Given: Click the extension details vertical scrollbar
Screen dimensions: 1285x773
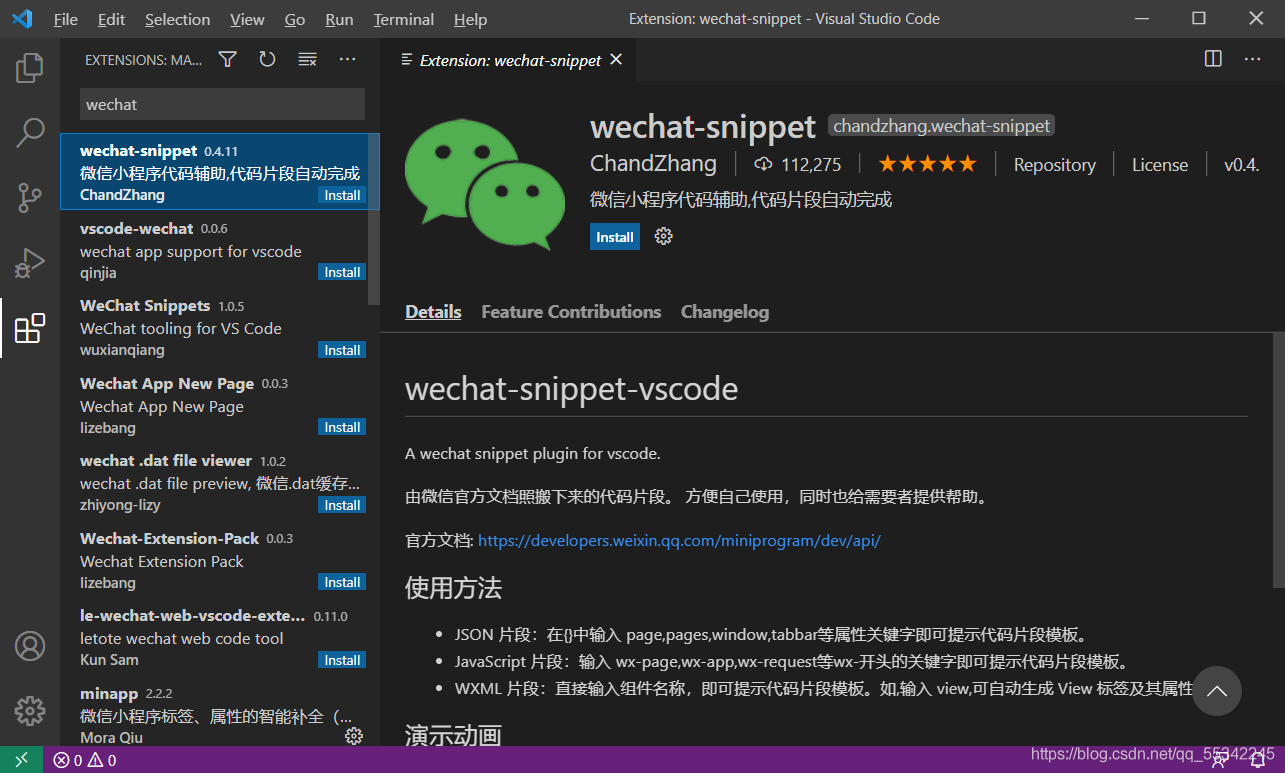Looking at the screenshot, I should pyautogui.click(x=1278, y=459).
